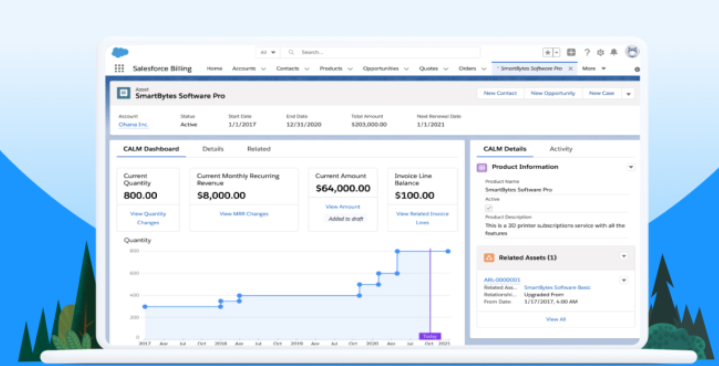Open the notifications bell
The height and width of the screenshot is (366, 719).
[614, 52]
